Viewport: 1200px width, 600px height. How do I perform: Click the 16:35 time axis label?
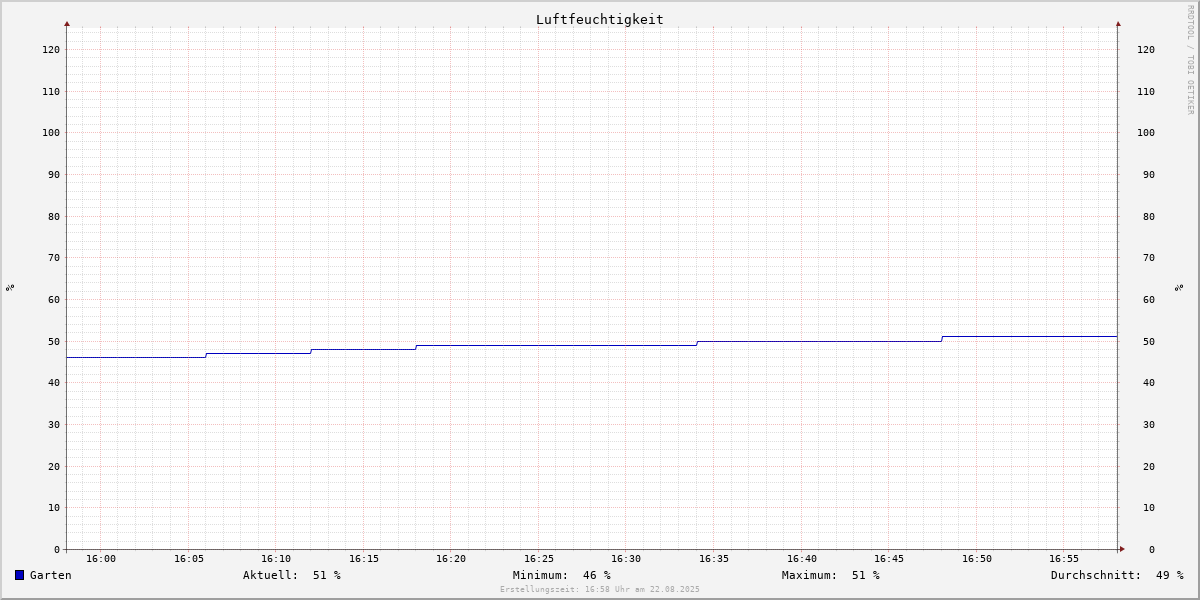[x=714, y=558]
